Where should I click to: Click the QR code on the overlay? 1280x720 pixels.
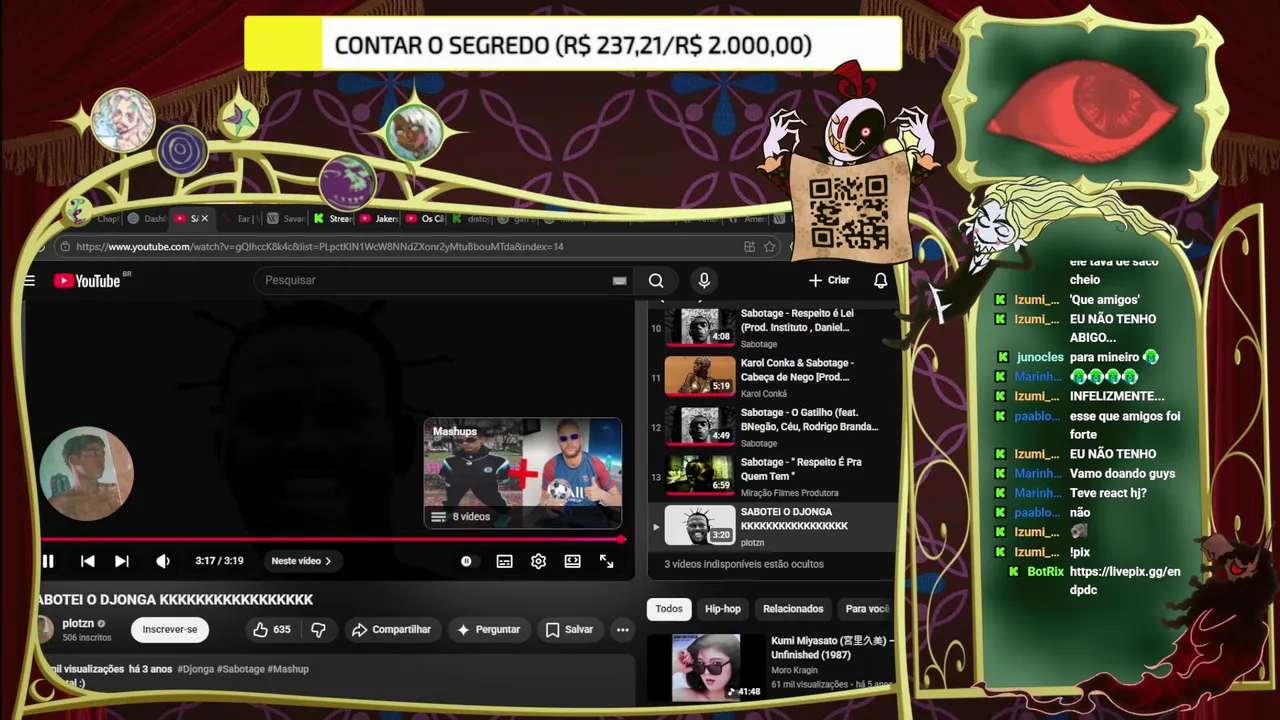point(849,212)
